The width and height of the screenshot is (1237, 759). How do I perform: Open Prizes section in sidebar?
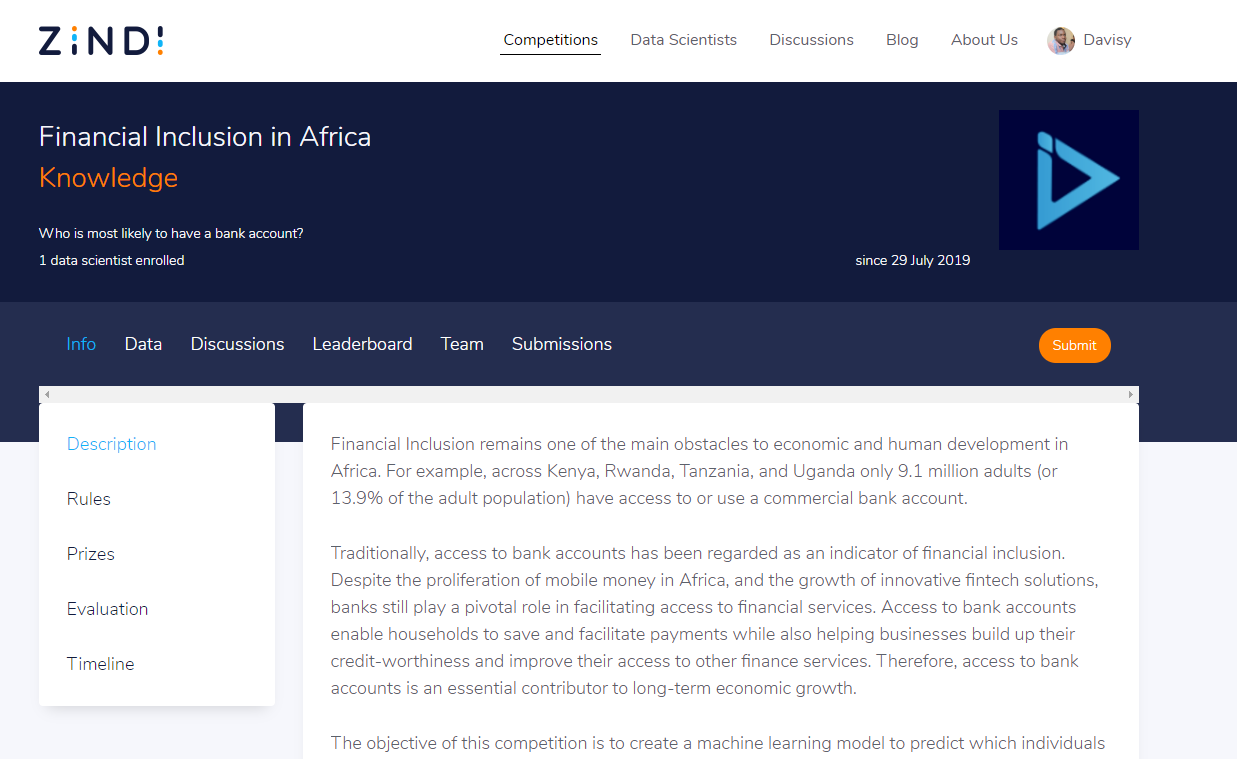coord(91,554)
